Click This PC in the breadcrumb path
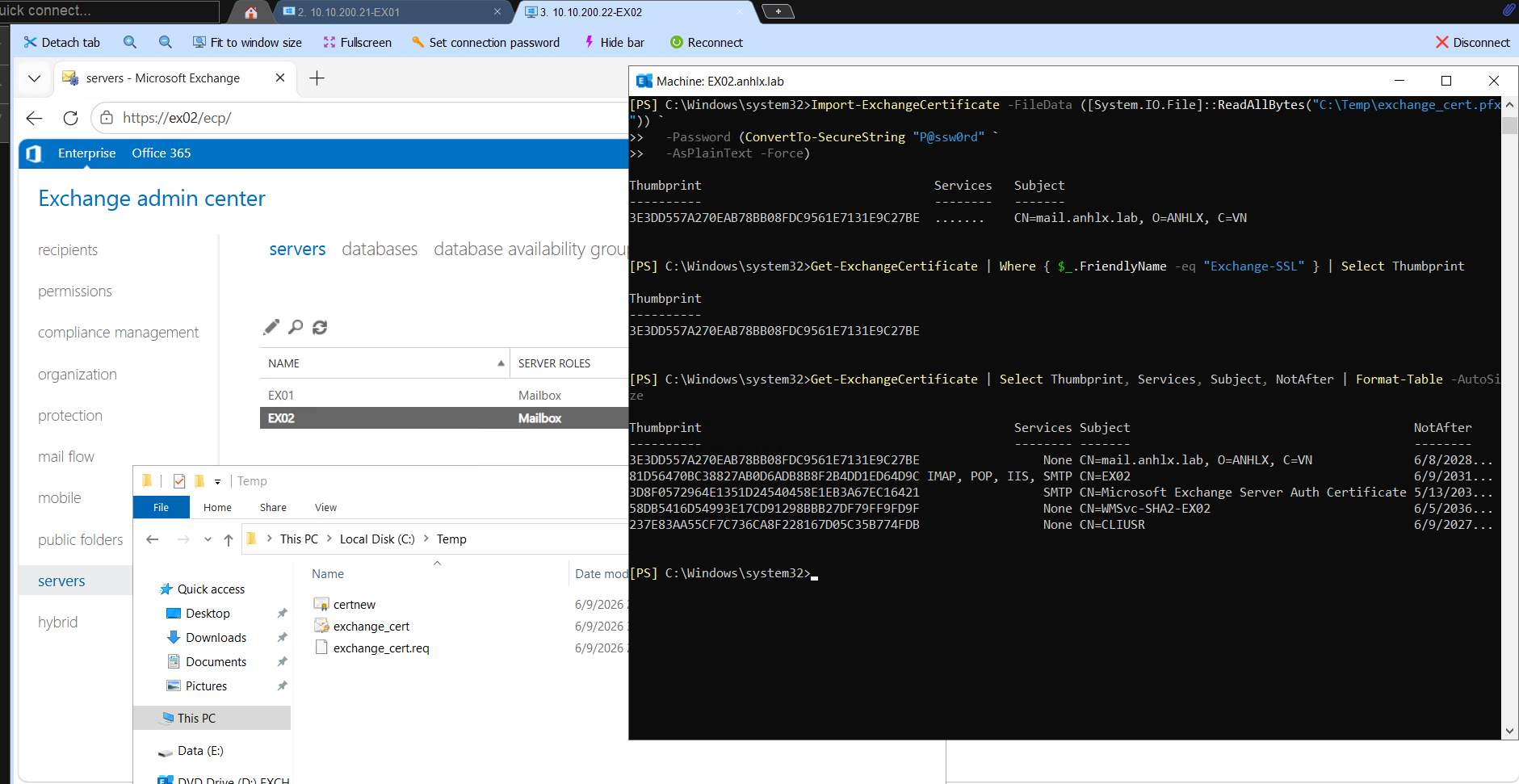This screenshot has width=1519, height=784. [x=299, y=539]
